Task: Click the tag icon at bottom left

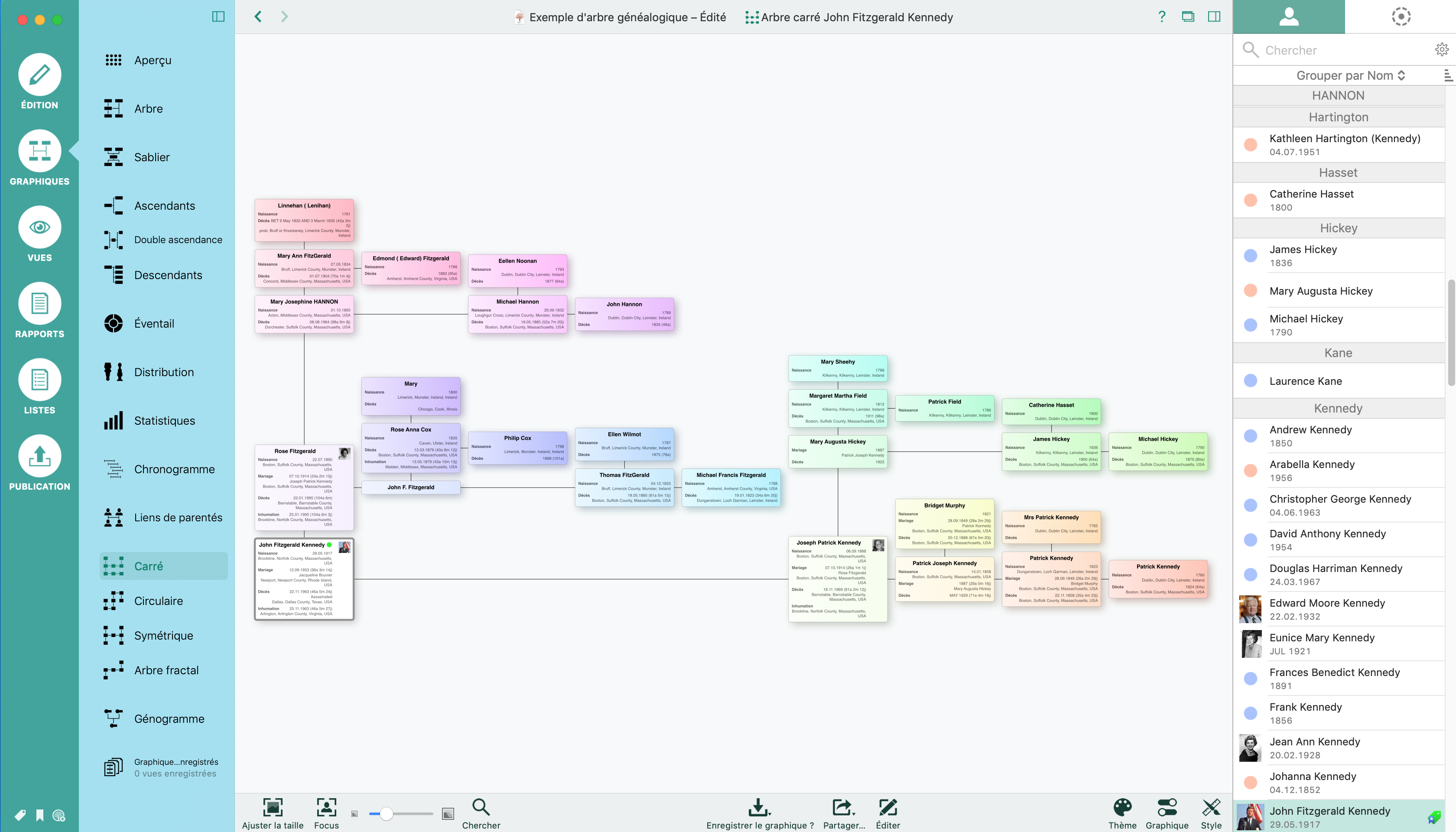Action: pyautogui.click(x=20, y=816)
